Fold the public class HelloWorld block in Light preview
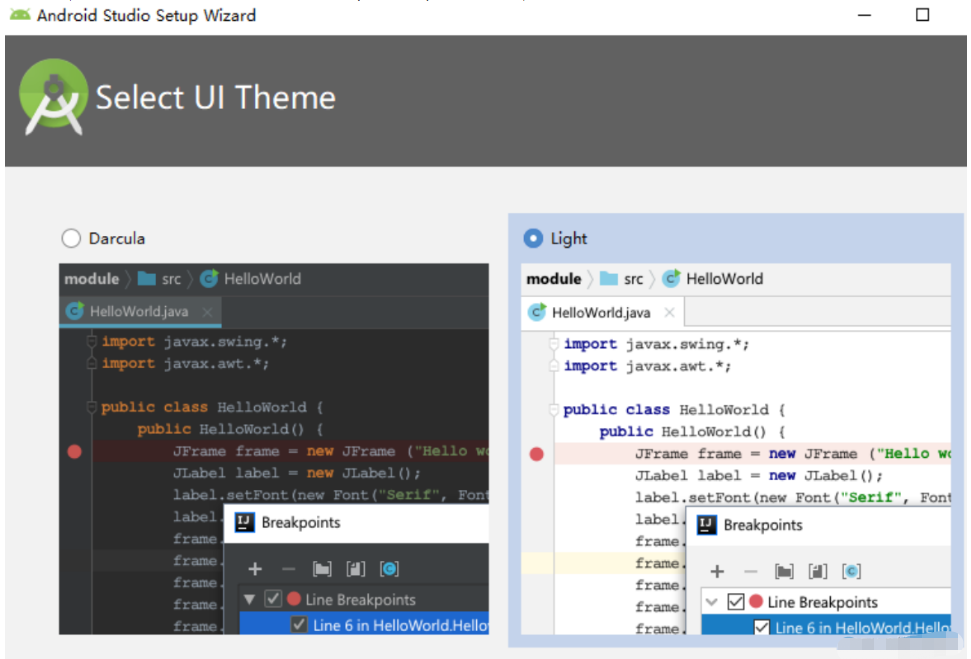 click(551, 409)
